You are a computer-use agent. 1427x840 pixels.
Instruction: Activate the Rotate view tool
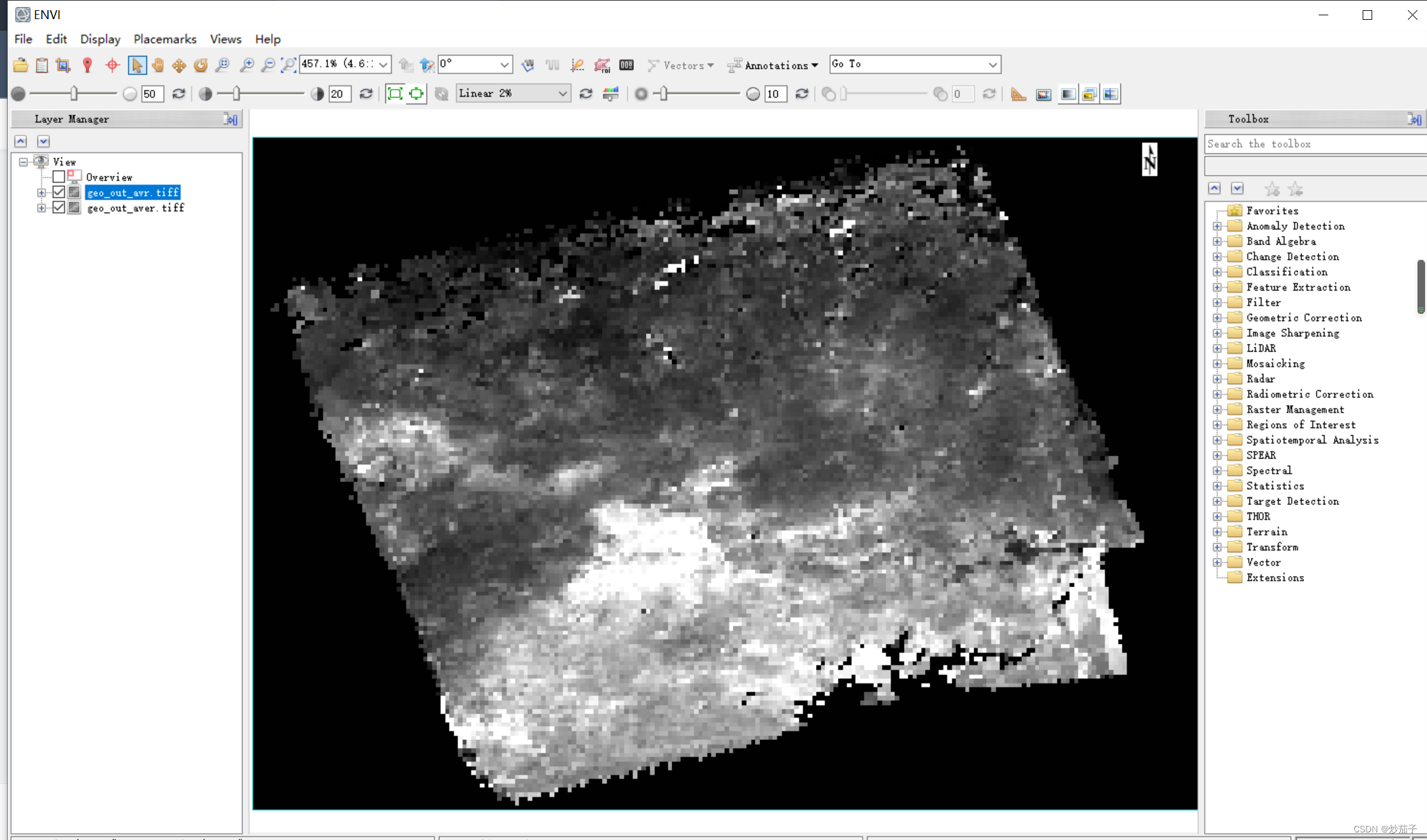(x=201, y=65)
